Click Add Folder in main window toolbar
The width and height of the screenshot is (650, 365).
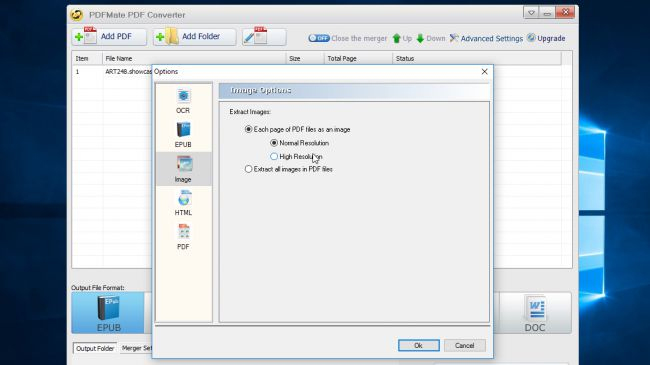pyautogui.click(x=194, y=37)
